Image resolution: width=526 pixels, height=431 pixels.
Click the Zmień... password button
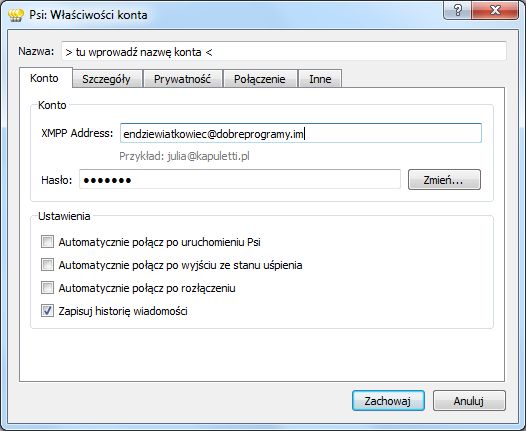(x=444, y=180)
